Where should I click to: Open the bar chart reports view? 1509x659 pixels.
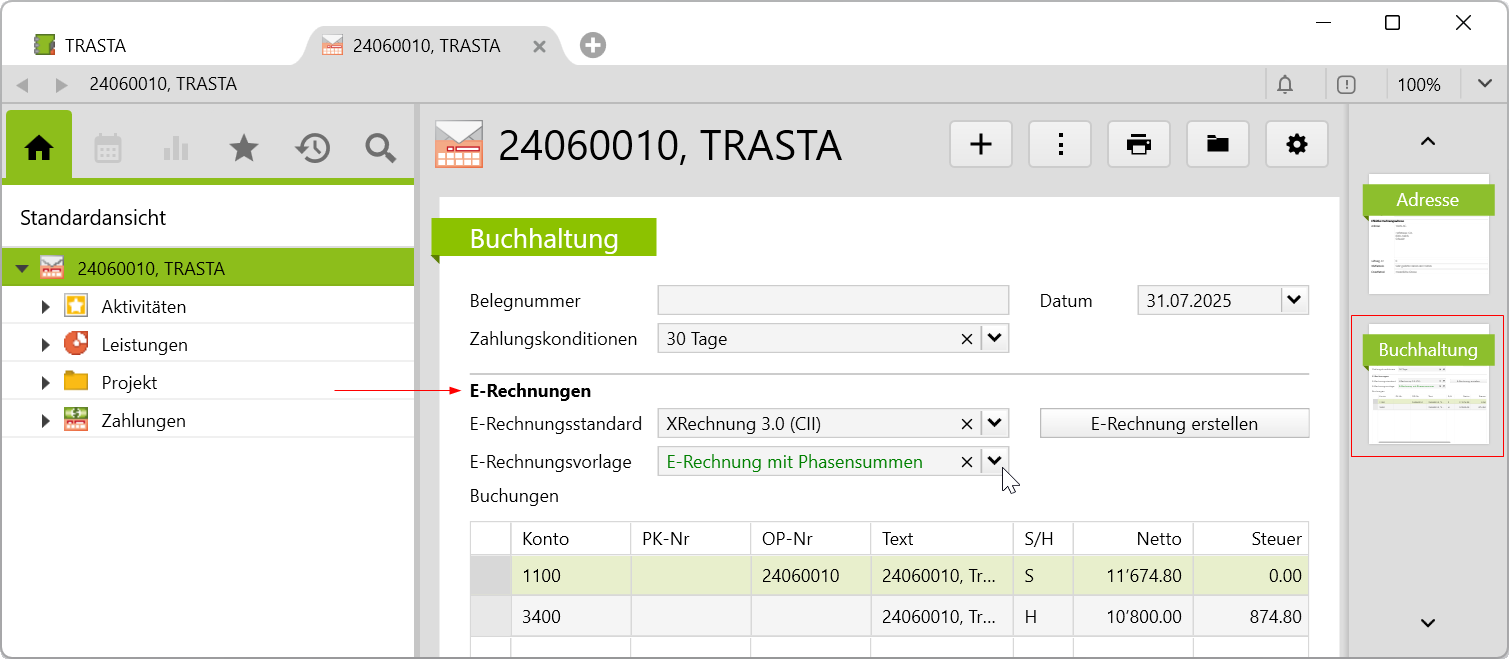[x=176, y=148]
